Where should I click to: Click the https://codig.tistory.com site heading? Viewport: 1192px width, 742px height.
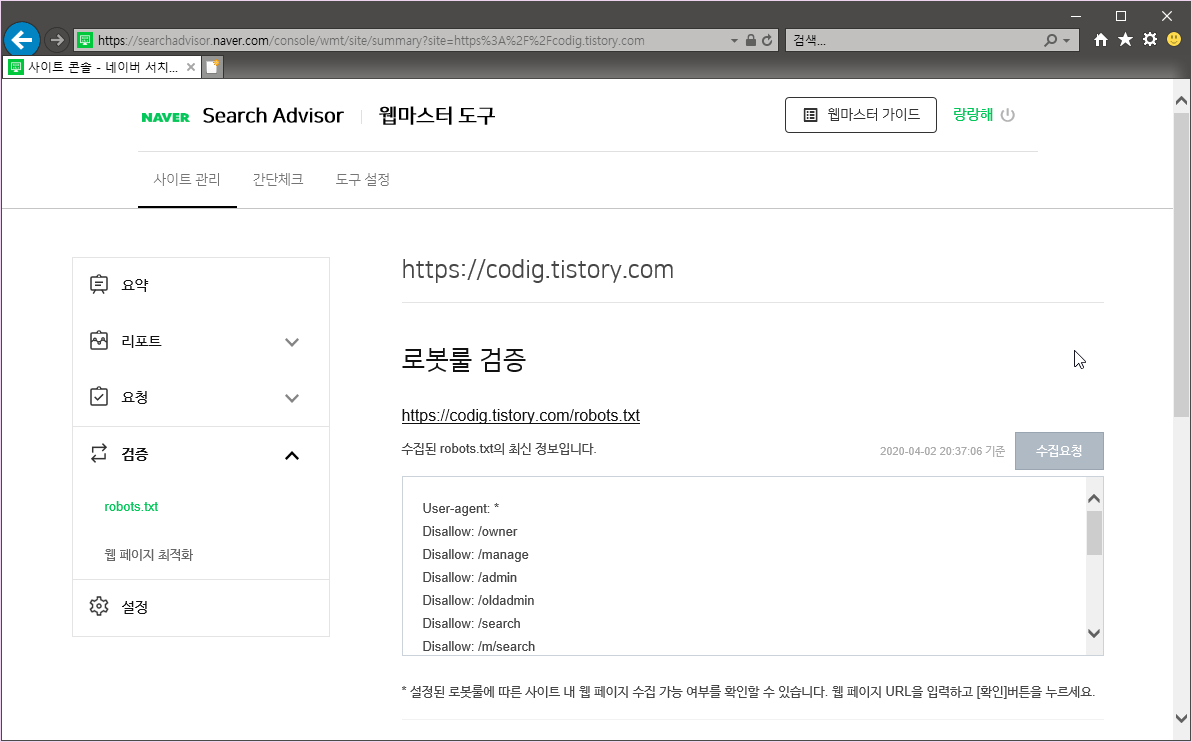pos(537,270)
